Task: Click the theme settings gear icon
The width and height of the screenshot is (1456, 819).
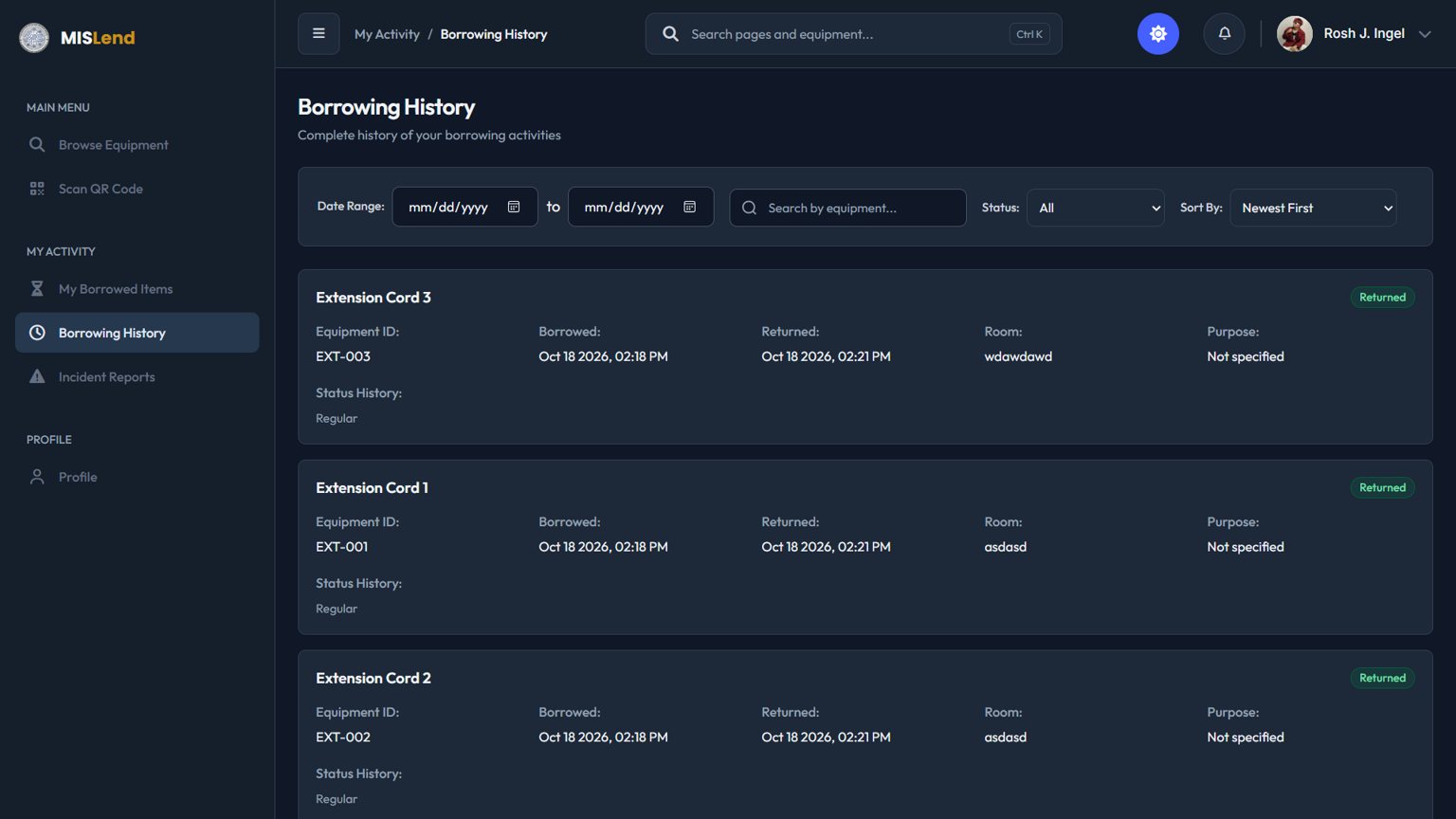Action: (x=1158, y=34)
